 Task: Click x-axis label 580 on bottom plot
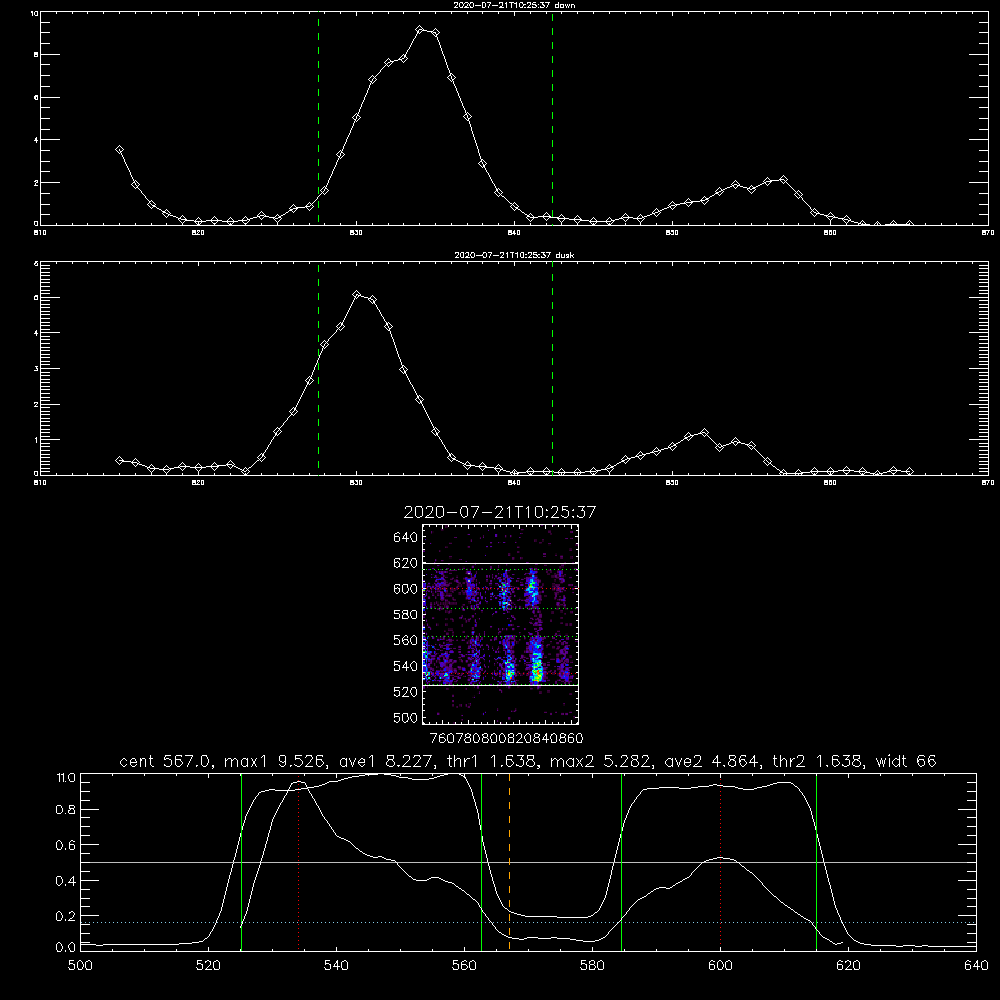coord(592,966)
